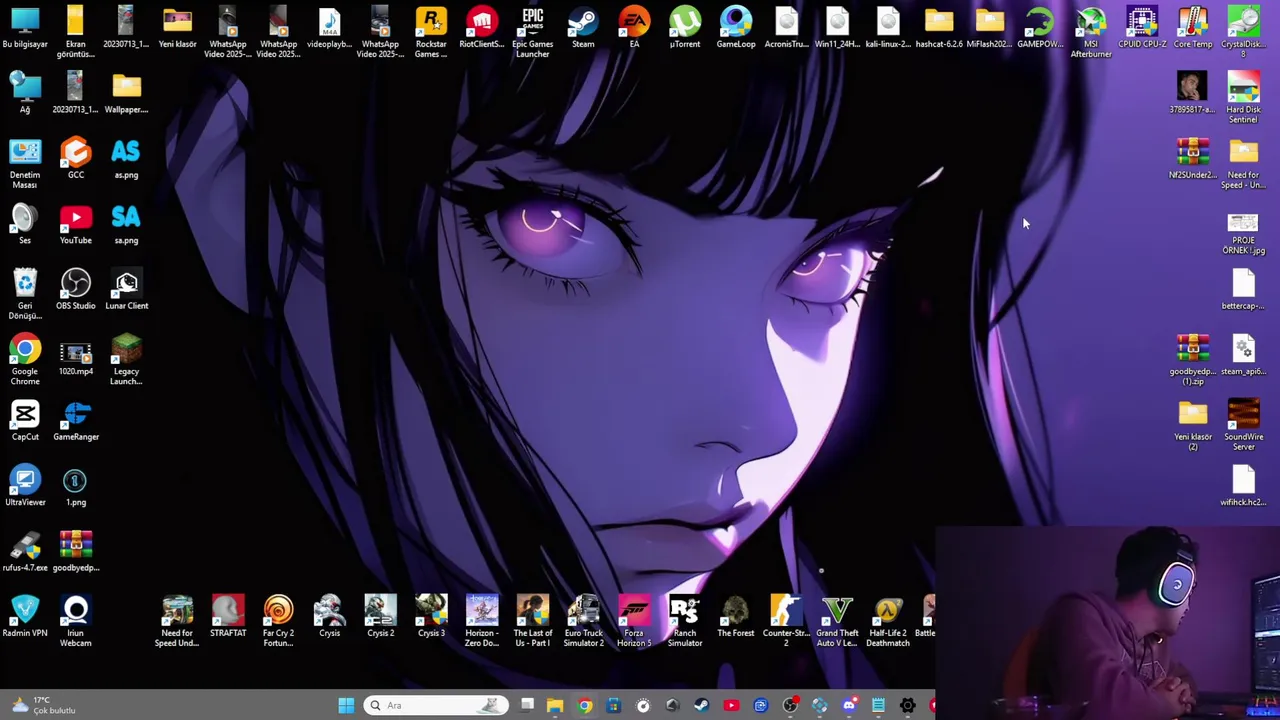The image size is (1280, 720).
Task: Launch Euro Truck Simulator 2
Action: tap(583, 622)
